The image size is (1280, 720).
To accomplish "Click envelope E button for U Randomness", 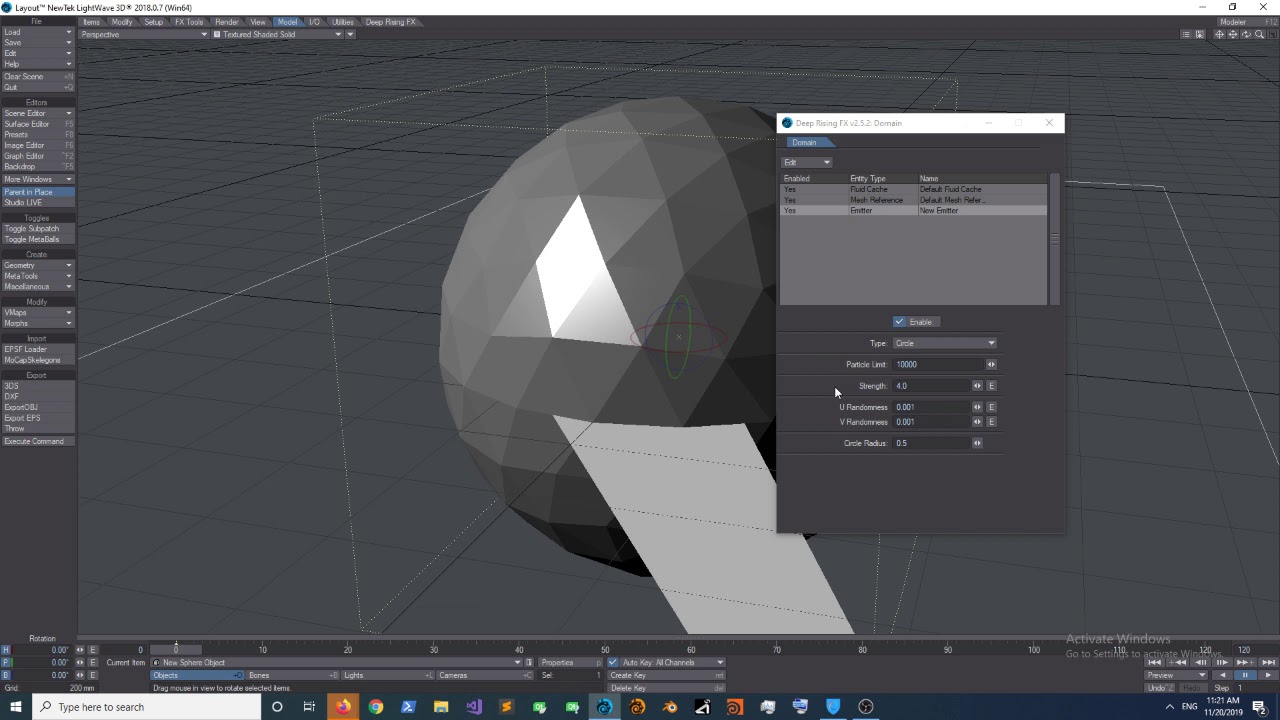I will 991,407.
